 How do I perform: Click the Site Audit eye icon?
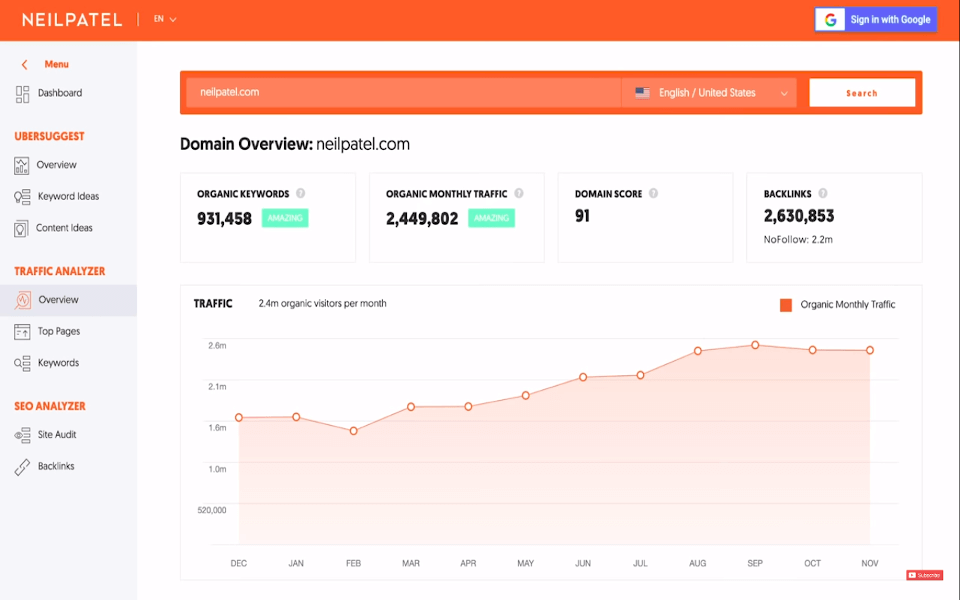[22, 435]
